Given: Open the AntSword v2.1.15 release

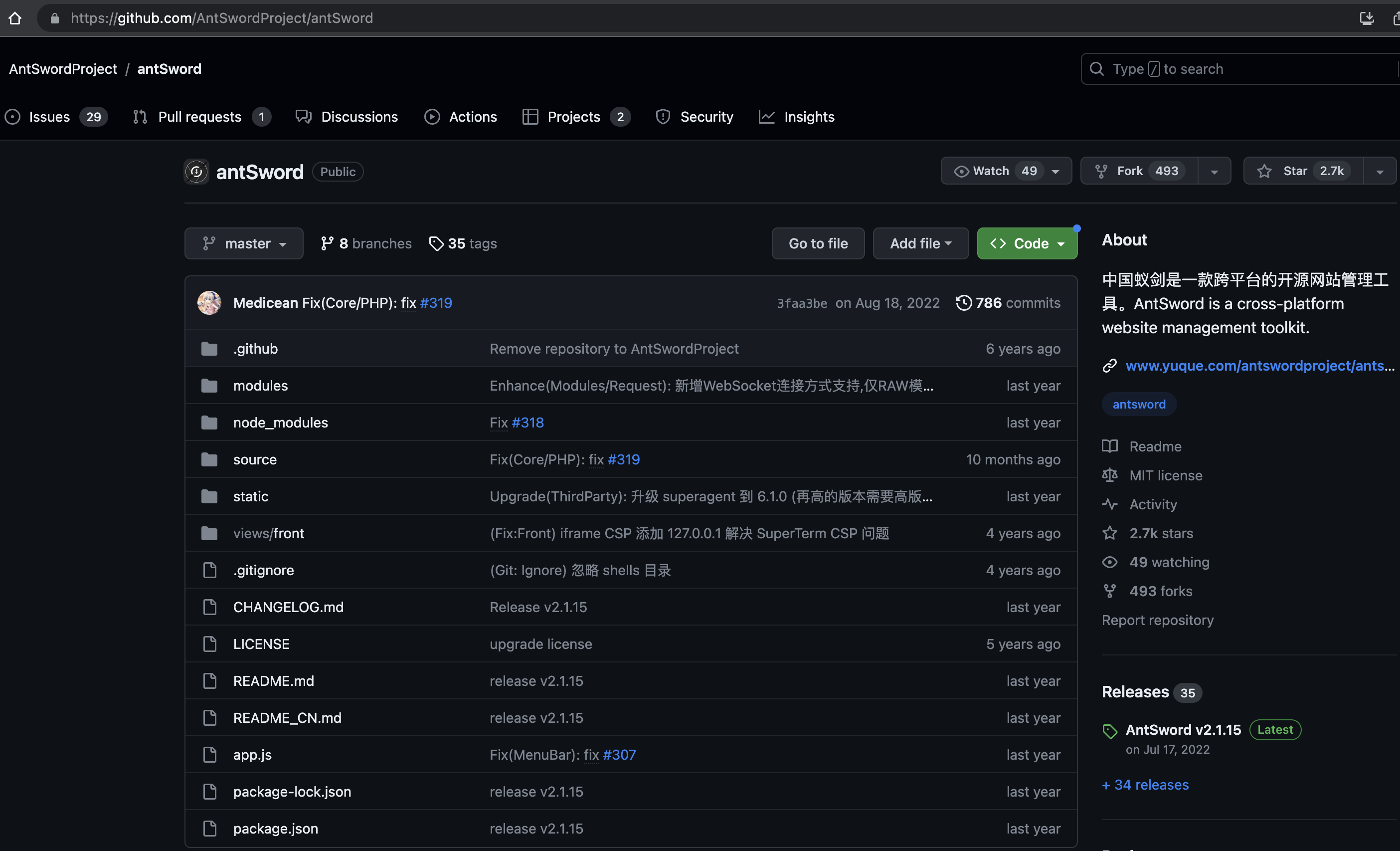Looking at the screenshot, I should (x=1183, y=730).
